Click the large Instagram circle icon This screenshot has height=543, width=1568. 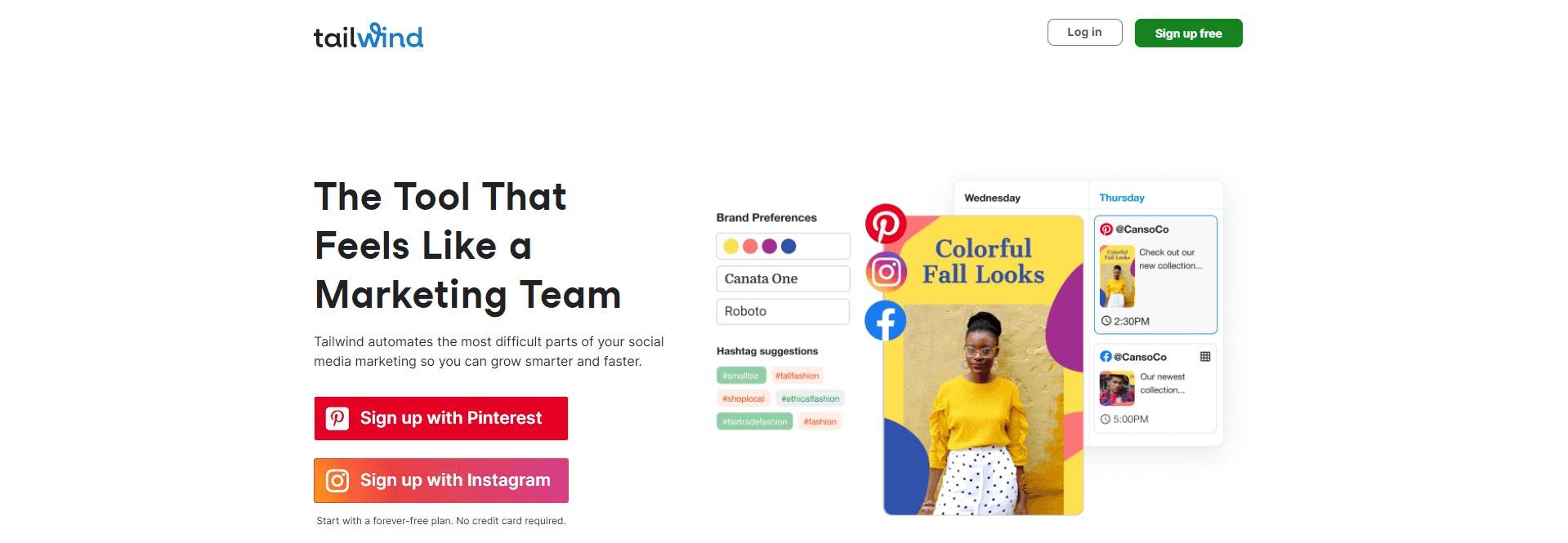[886, 272]
